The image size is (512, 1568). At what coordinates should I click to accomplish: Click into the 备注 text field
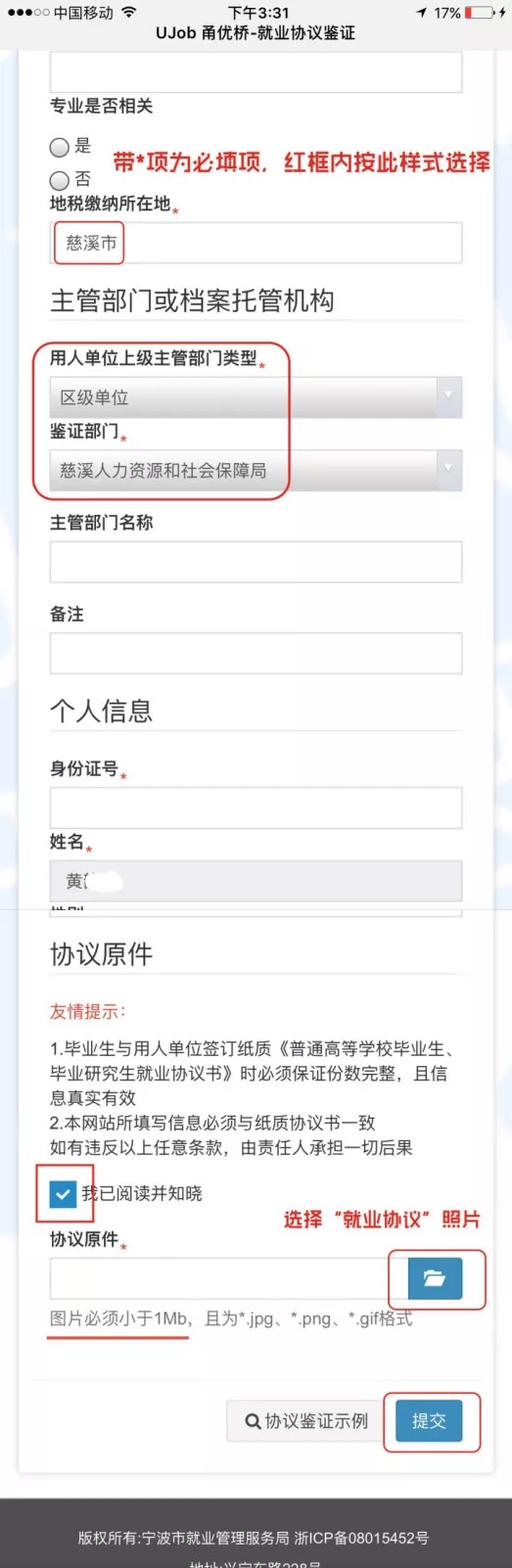click(x=256, y=653)
